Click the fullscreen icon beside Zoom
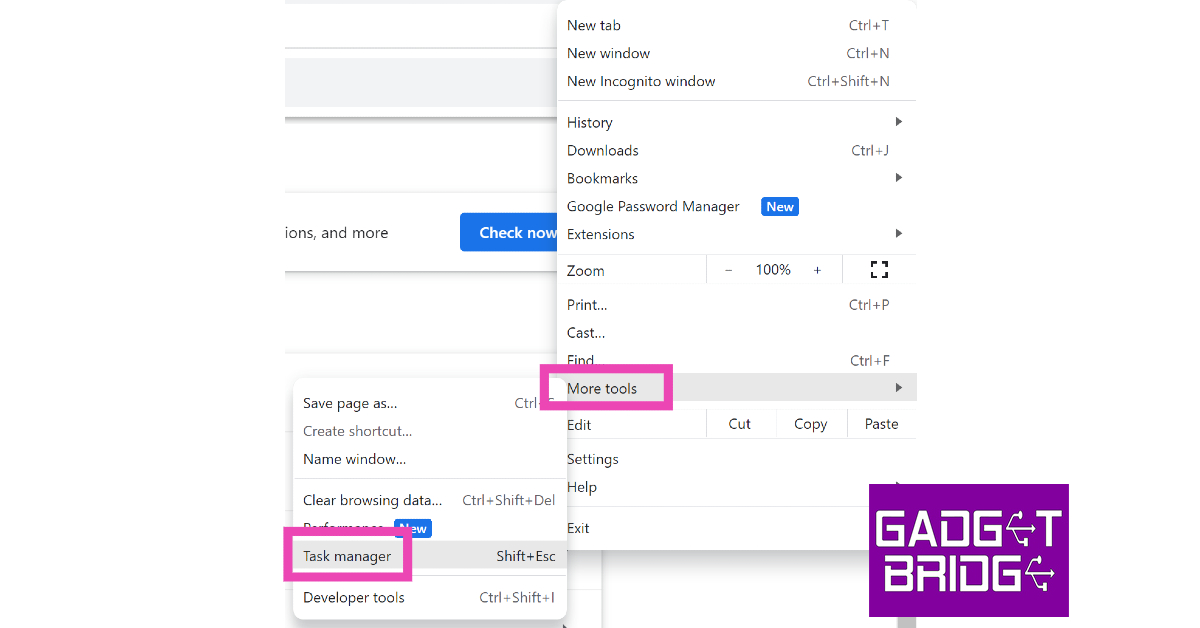Screen dimensions: 1200x628 coord(879,269)
